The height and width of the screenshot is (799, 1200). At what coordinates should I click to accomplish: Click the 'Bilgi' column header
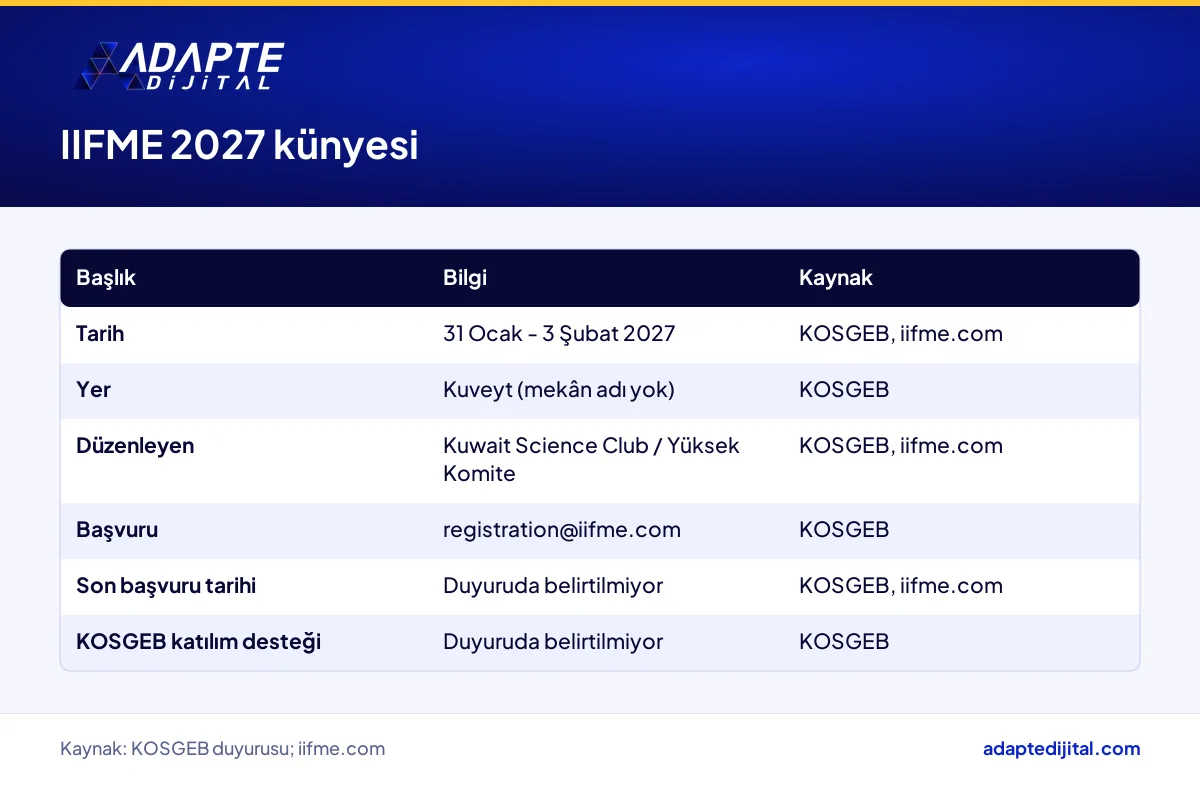coord(465,278)
